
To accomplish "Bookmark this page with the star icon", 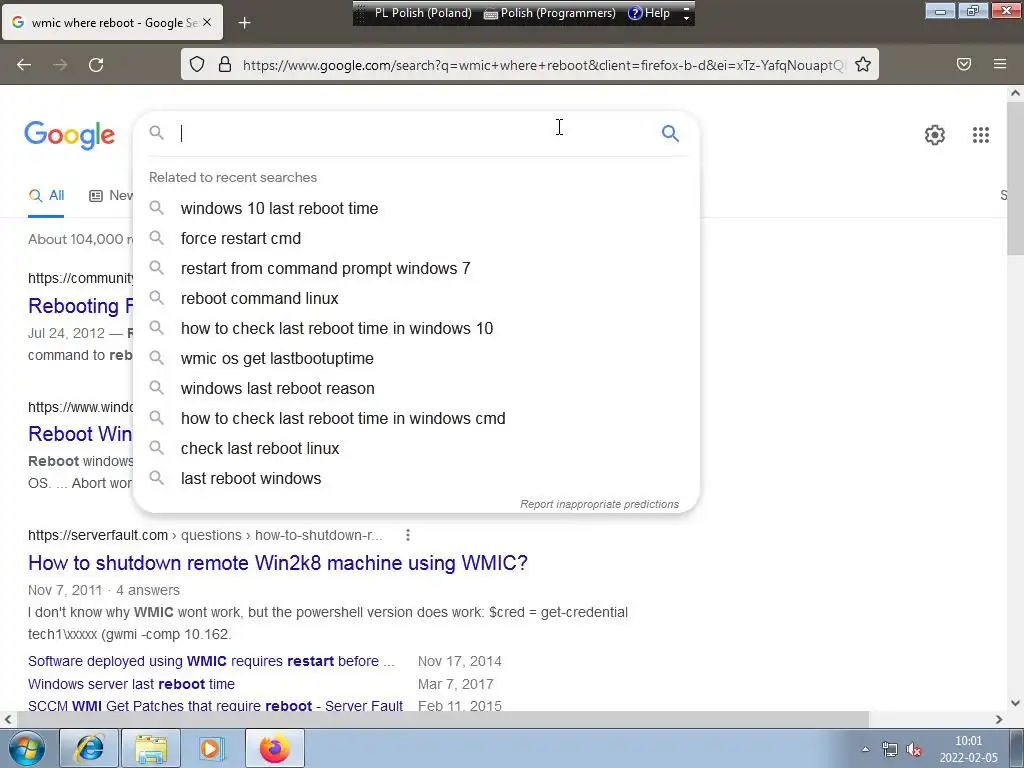I will coord(863,64).
